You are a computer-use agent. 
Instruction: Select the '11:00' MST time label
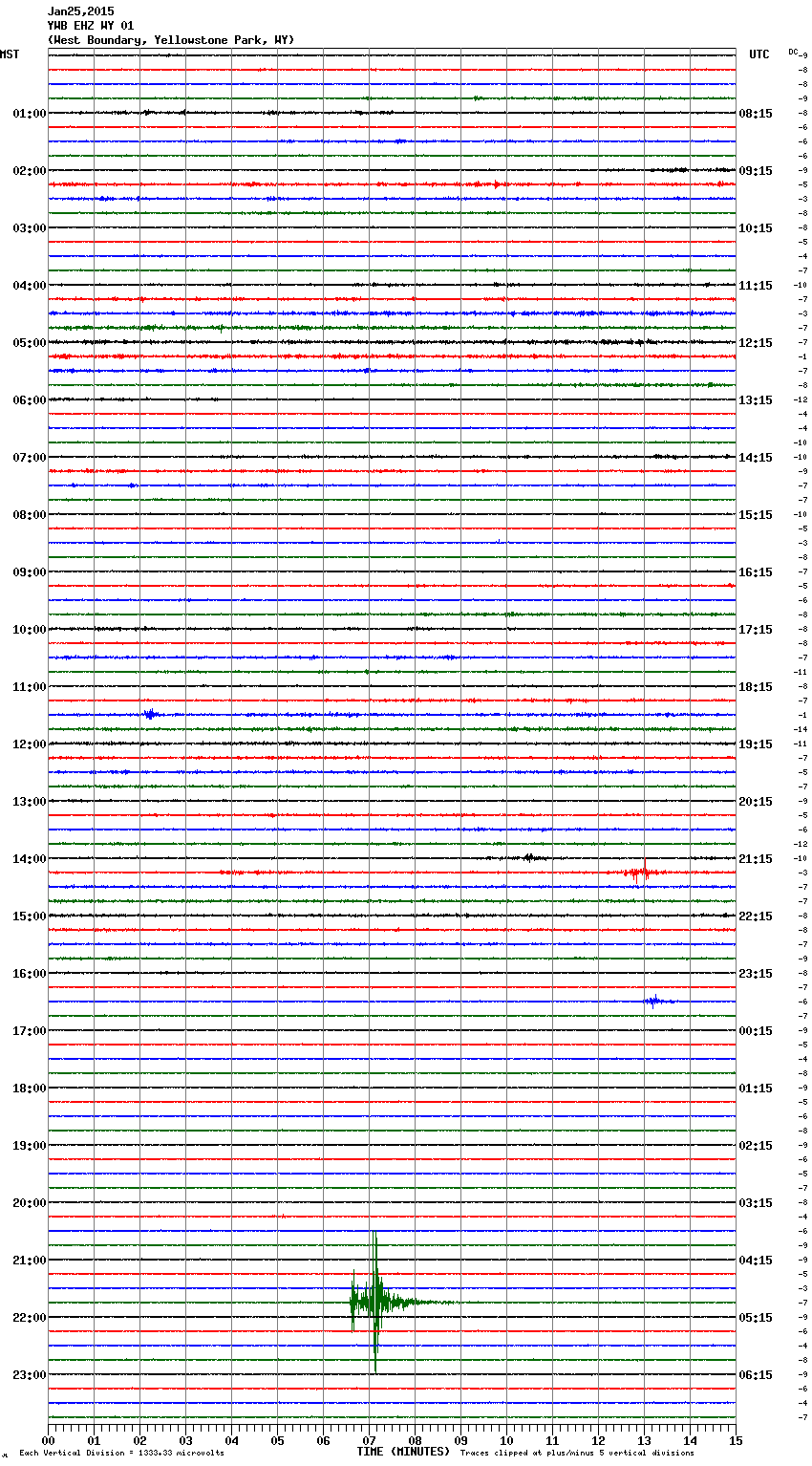point(30,687)
